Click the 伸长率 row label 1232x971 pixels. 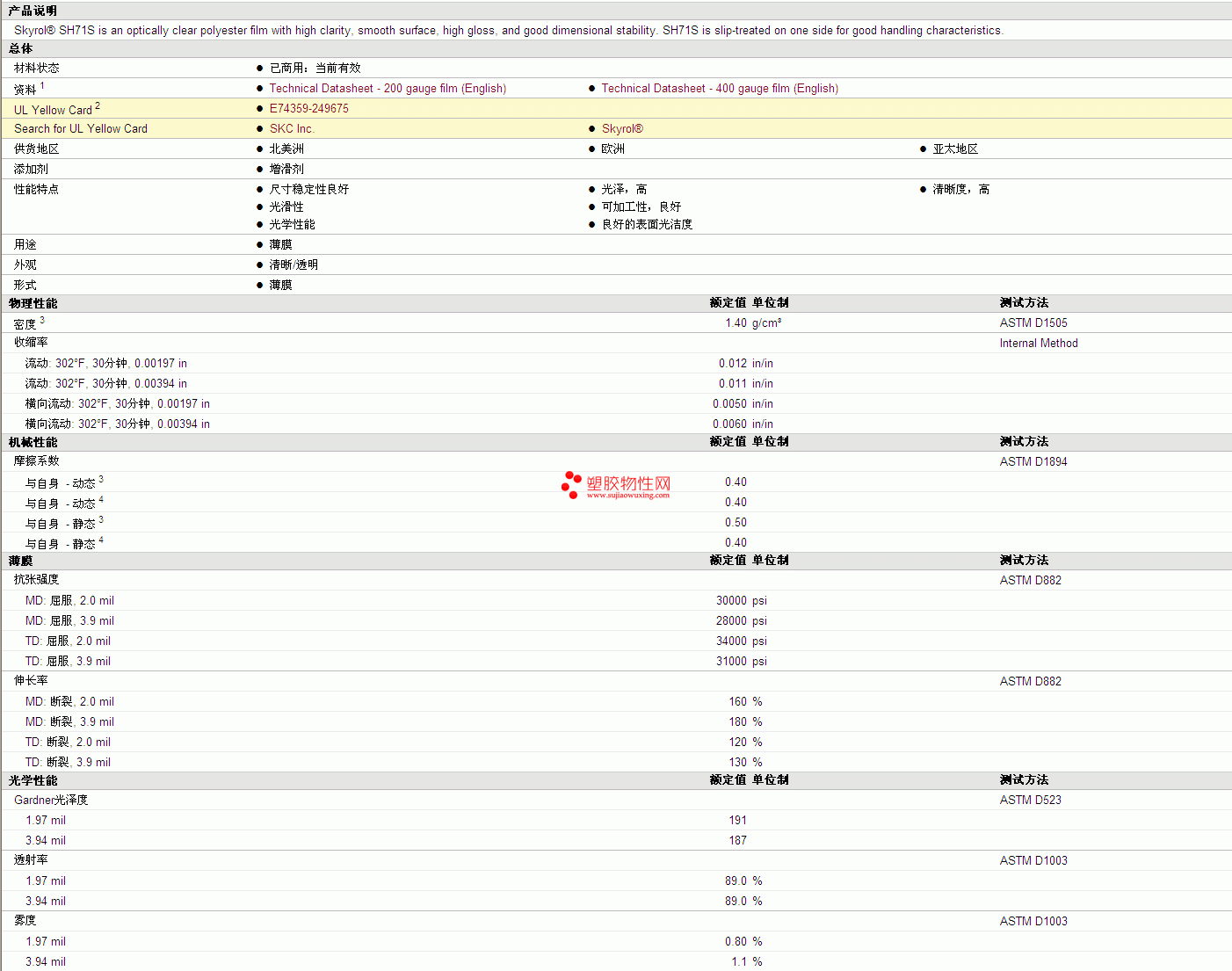31,680
